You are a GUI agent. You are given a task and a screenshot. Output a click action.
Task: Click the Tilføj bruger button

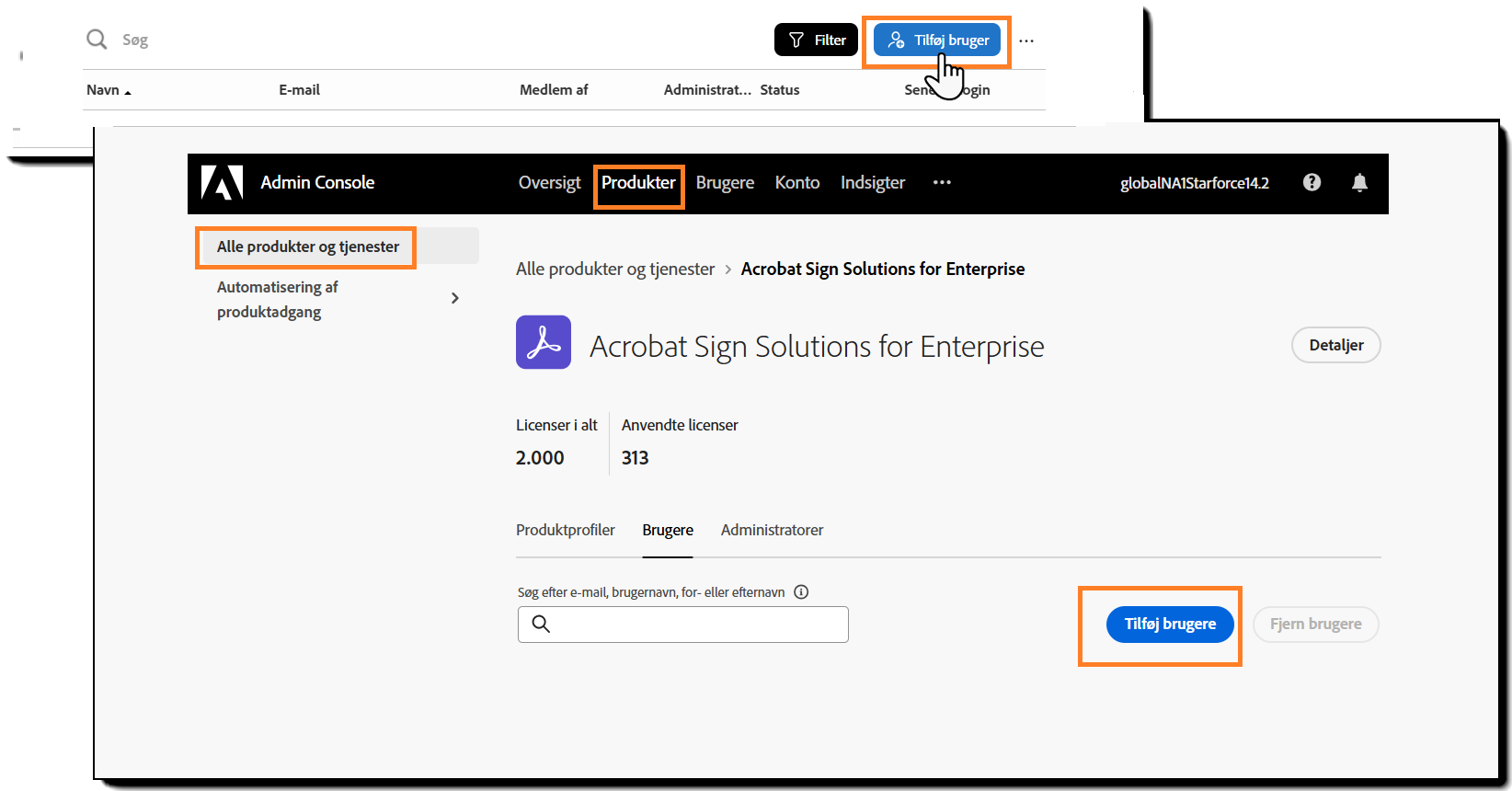pyautogui.click(x=936, y=40)
